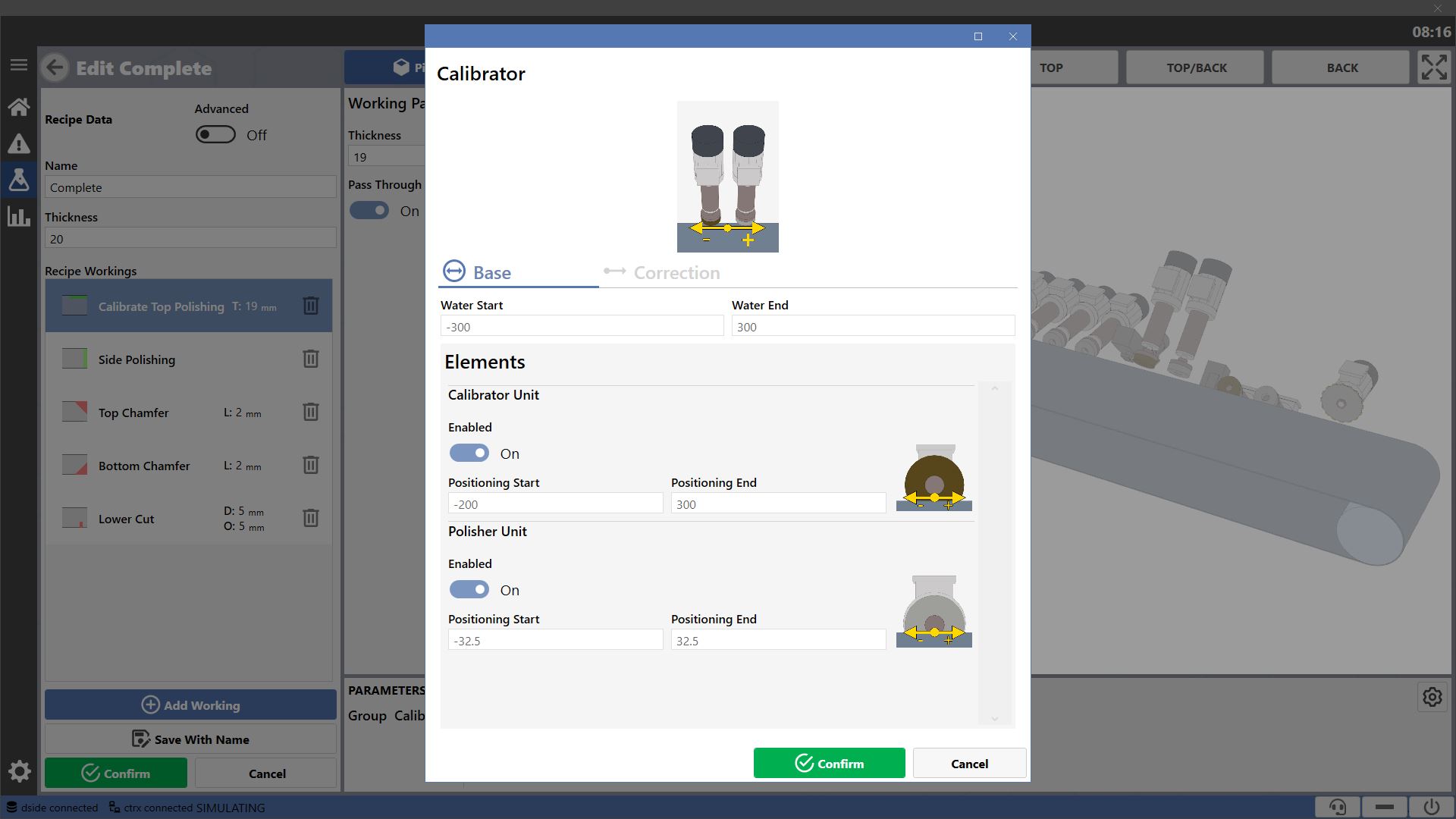Click the fullscreen expand icon
The width and height of the screenshot is (1456, 819).
[1433, 67]
